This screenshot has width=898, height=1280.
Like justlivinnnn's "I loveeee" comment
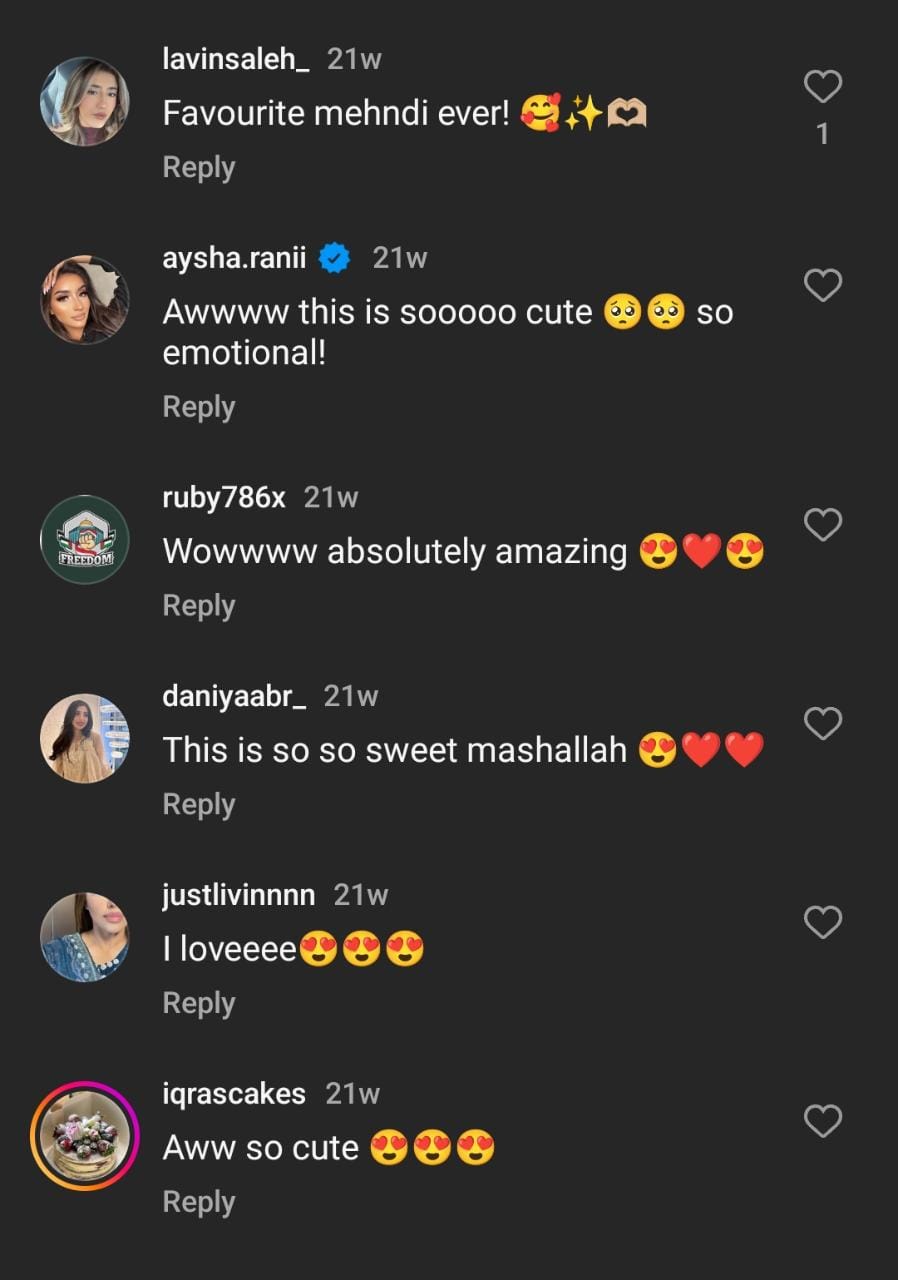point(823,922)
